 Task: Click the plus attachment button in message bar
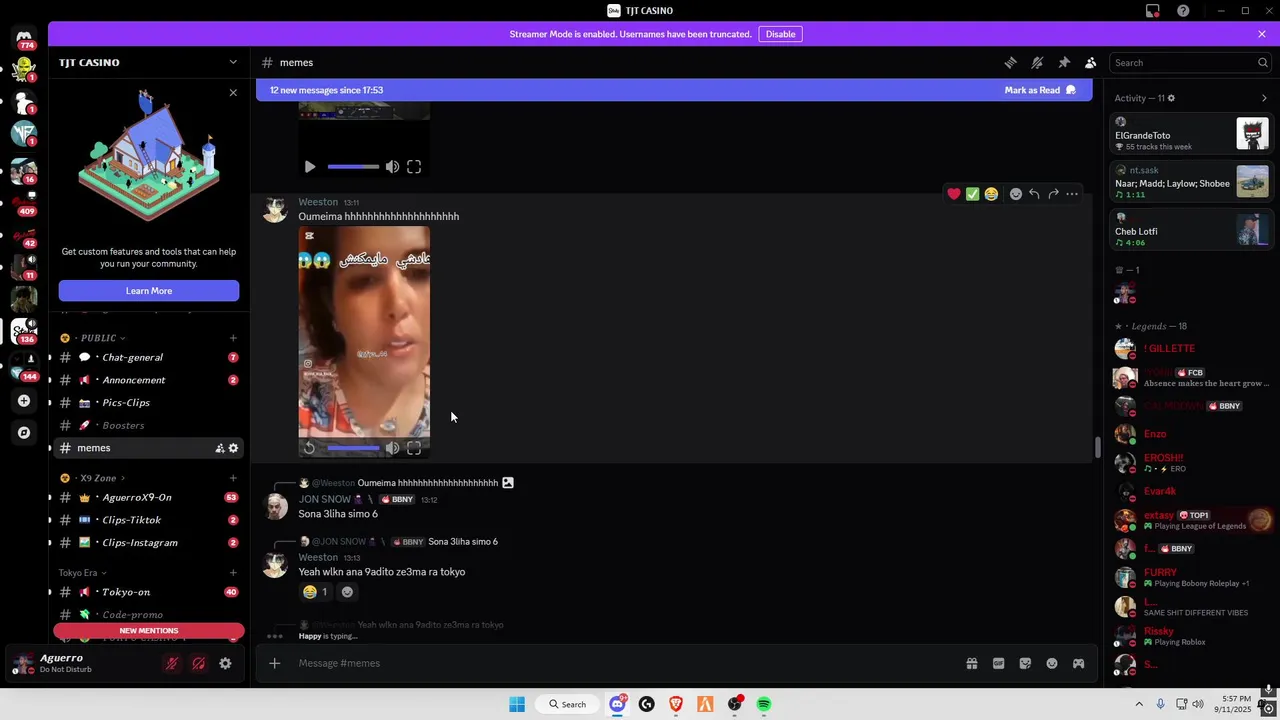coord(274,663)
